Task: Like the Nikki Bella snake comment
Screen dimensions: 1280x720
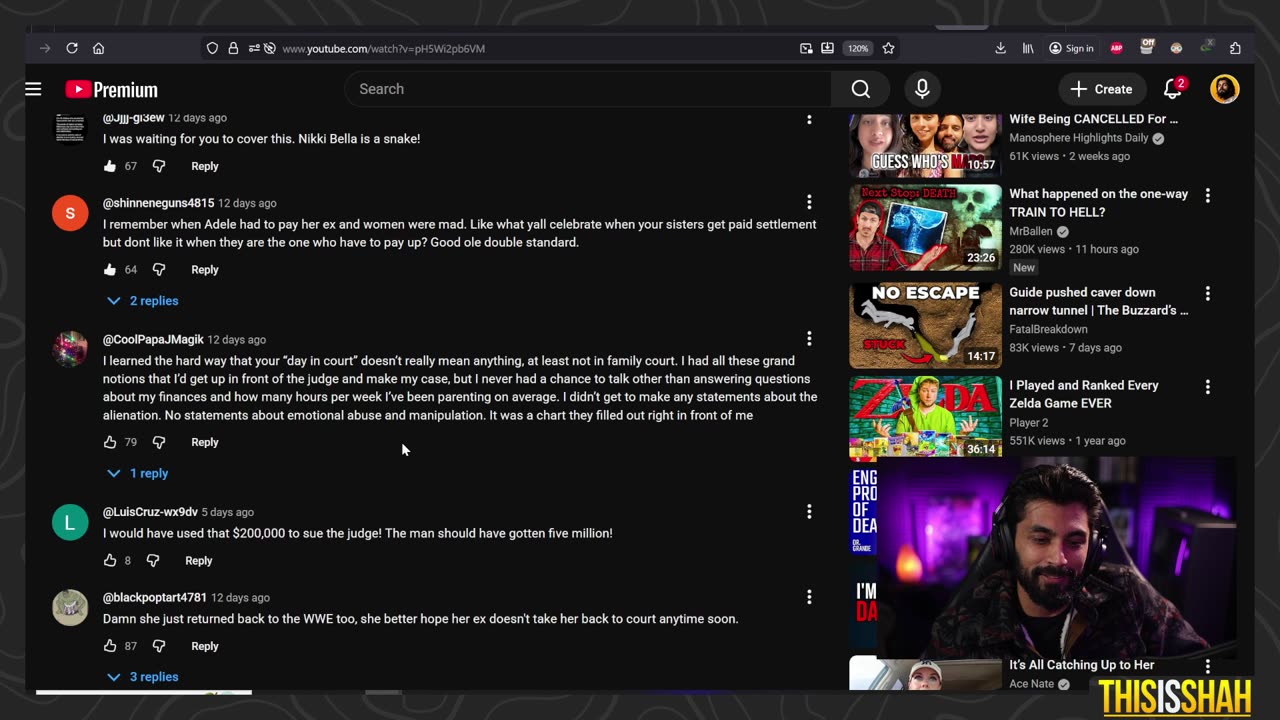Action: (x=110, y=166)
